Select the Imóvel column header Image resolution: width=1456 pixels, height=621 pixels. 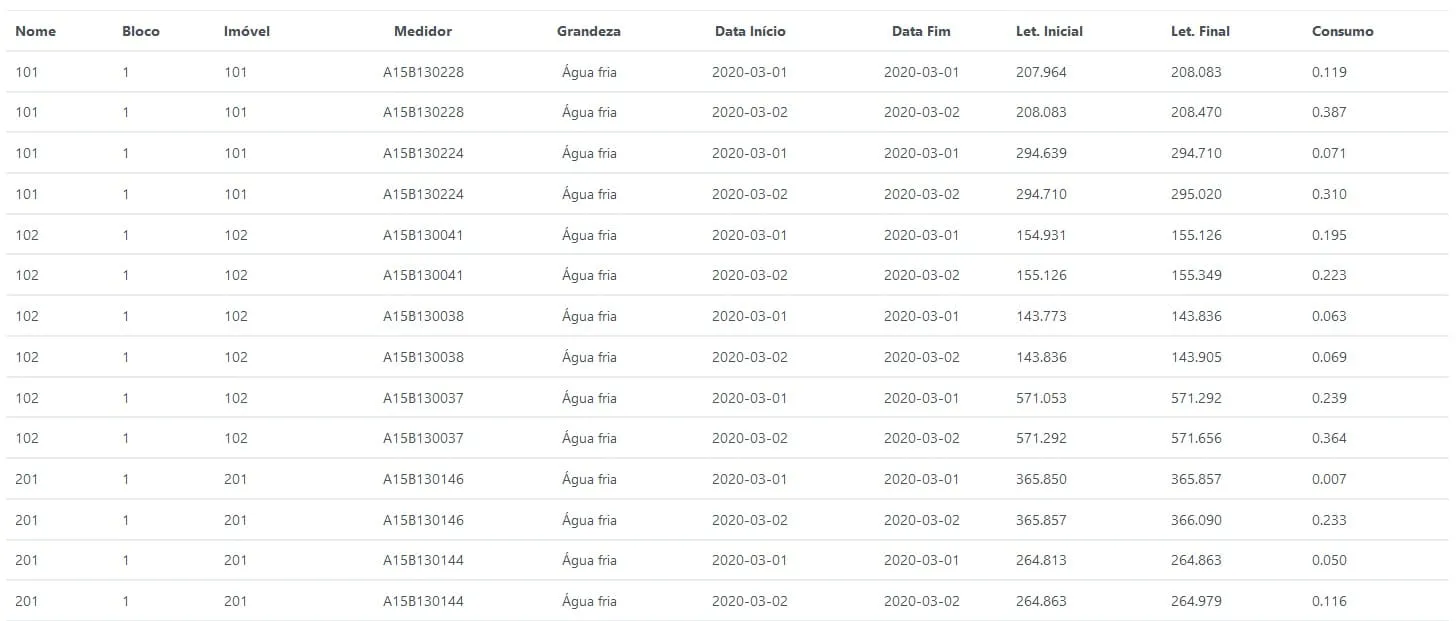coord(247,31)
